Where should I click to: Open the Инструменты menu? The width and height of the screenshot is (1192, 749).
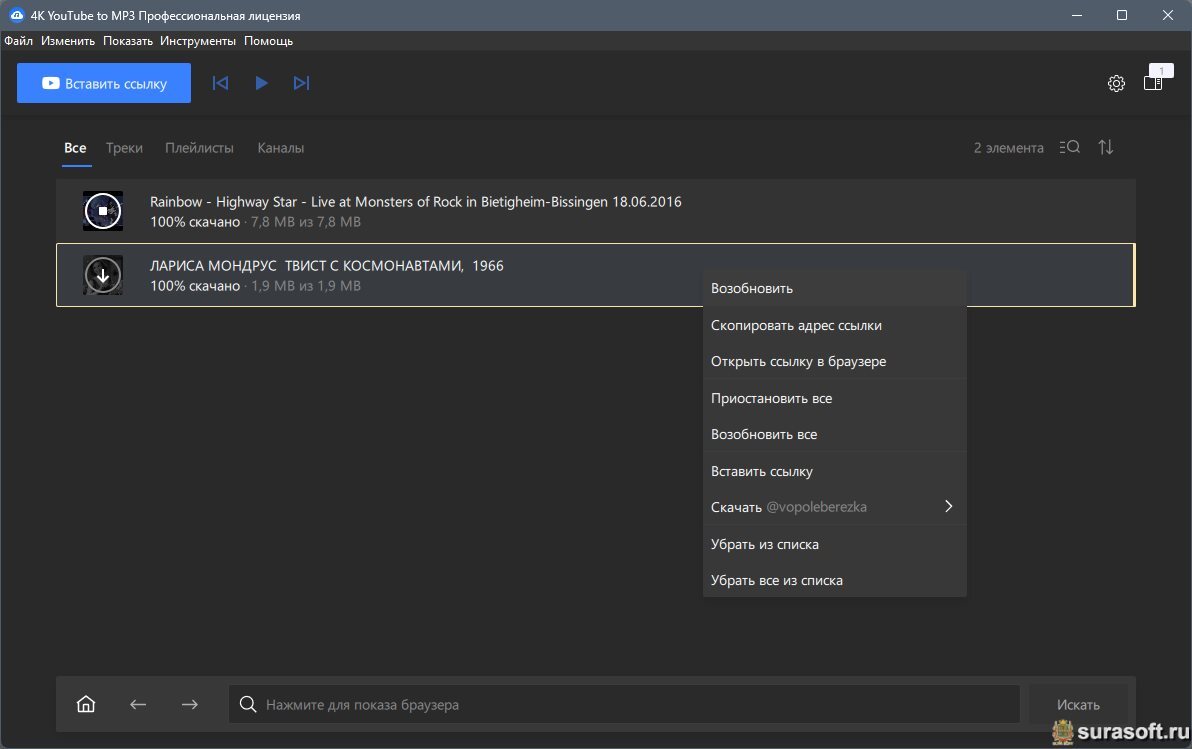[x=198, y=41]
